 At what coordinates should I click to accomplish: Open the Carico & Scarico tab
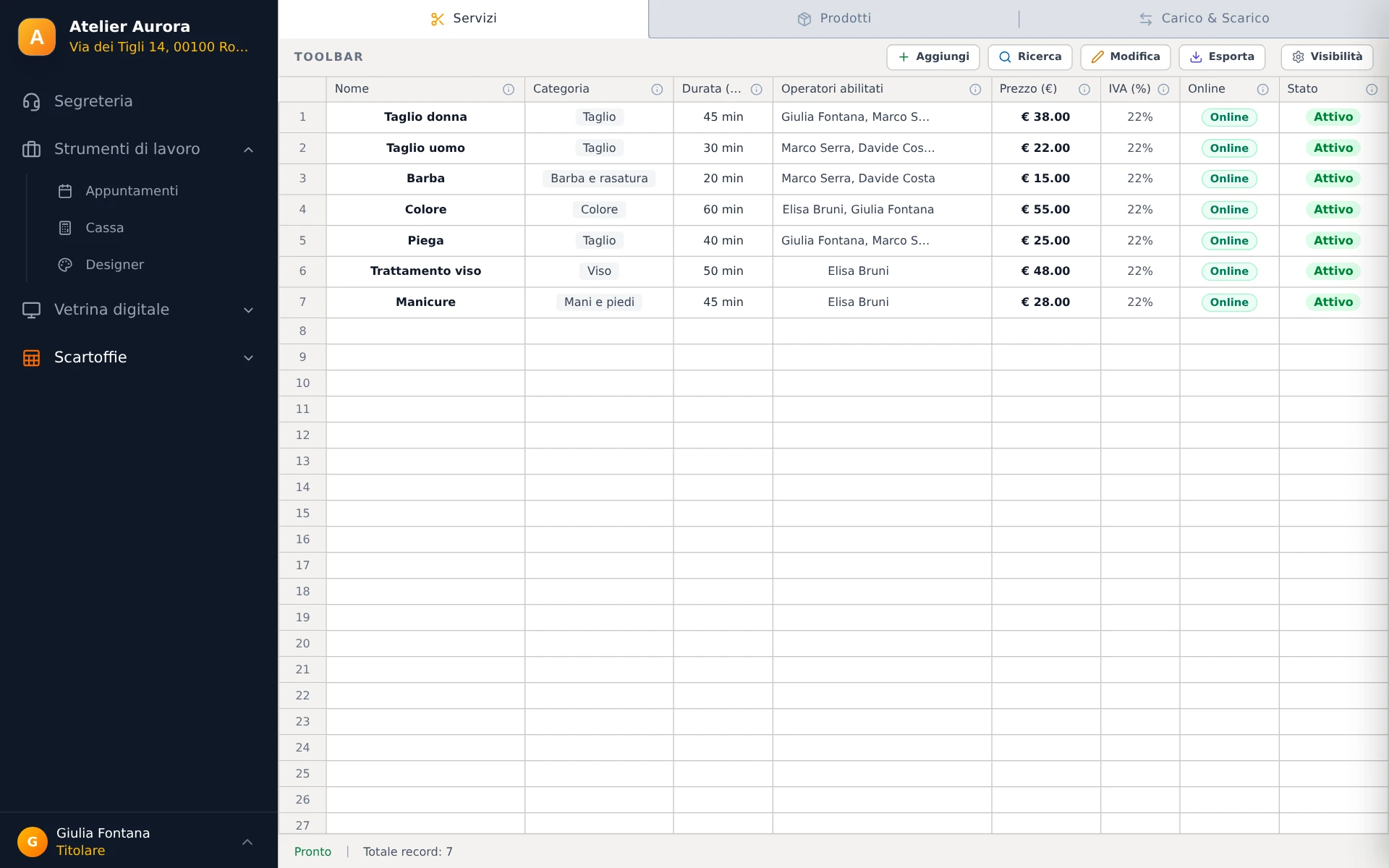(1204, 19)
